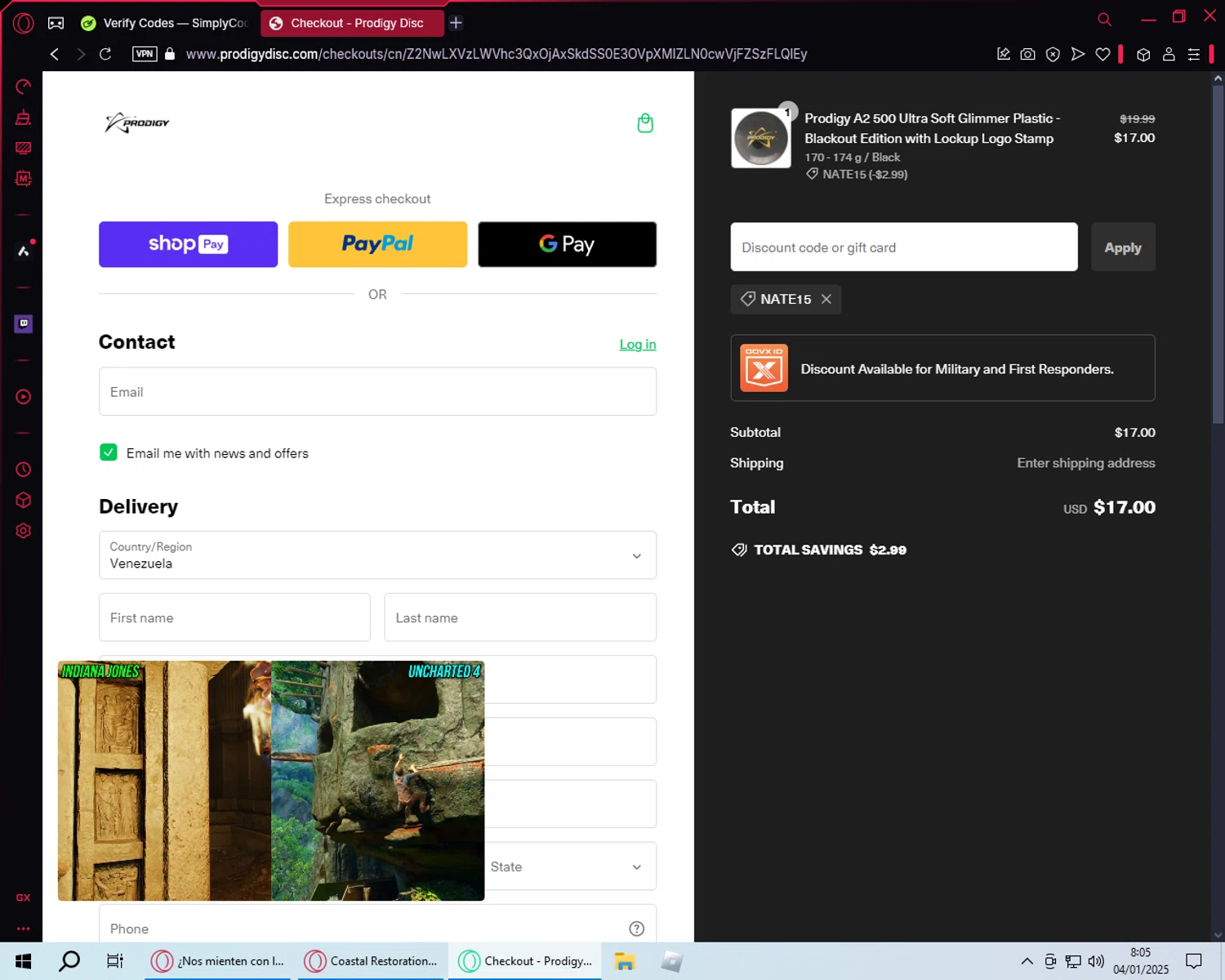Viewport: 1225px width, 980px height.
Task: Open File Explorer from the taskbar
Action: pos(625,961)
